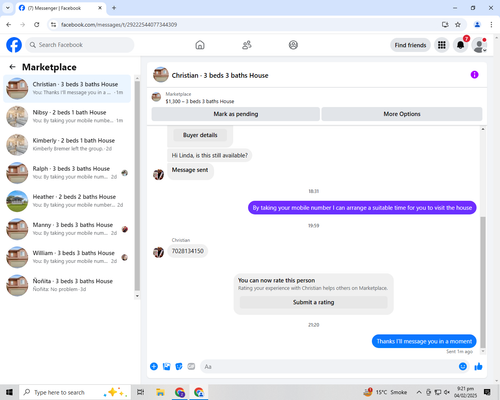This screenshot has height=400, width=500.
Task: Click the Find friends button
Action: [410, 45]
